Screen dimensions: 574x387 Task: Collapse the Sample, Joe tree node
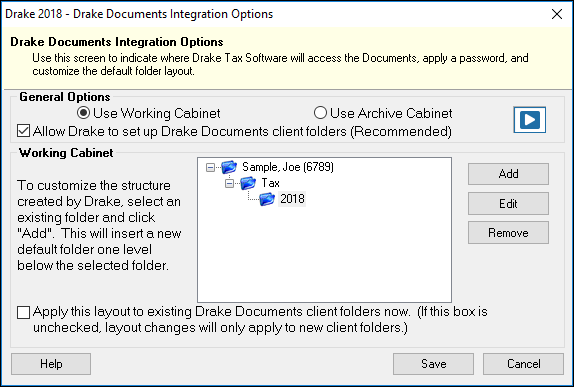210,168
